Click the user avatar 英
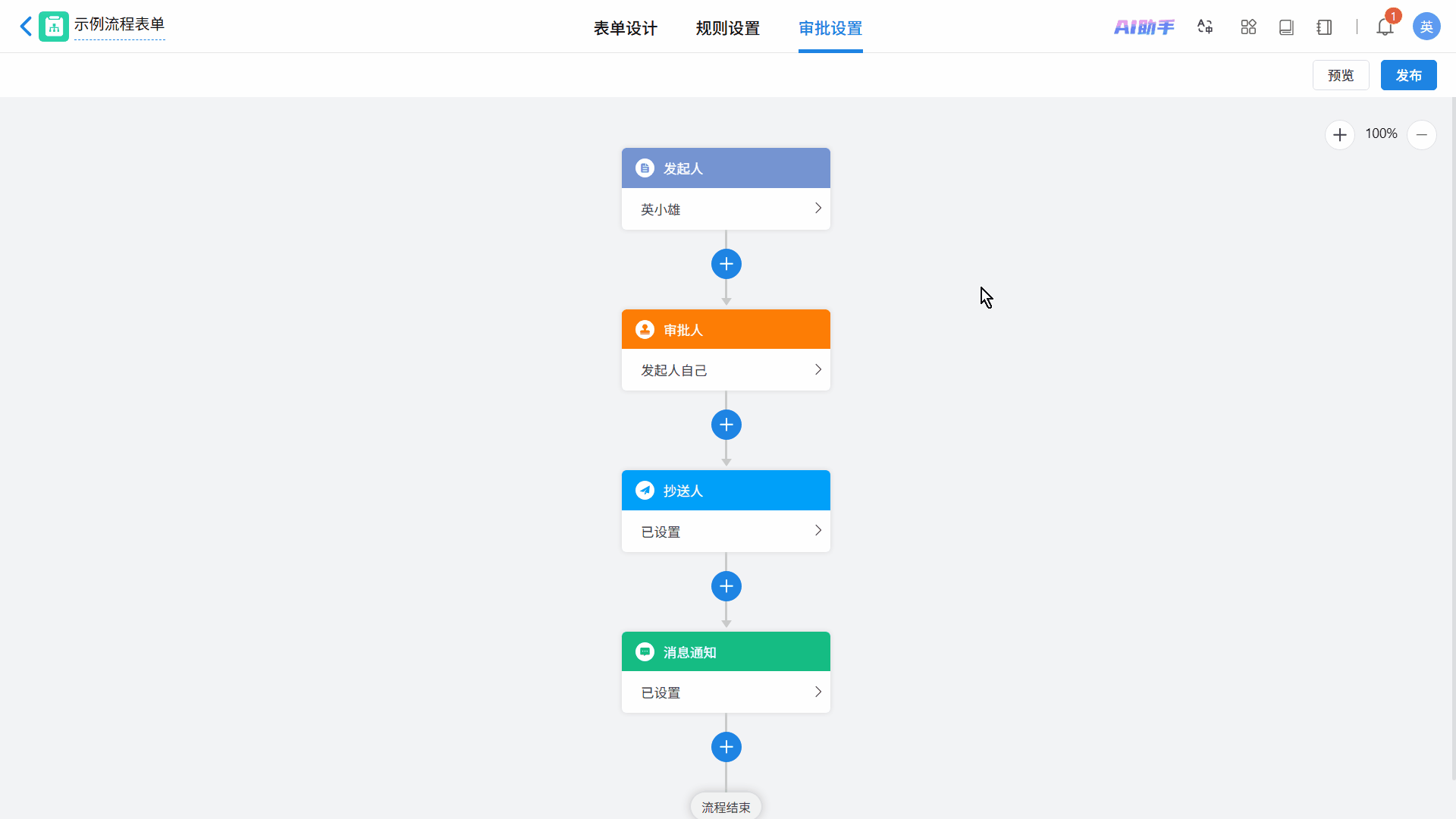Viewport: 1456px width, 819px height. pos(1426,27)
